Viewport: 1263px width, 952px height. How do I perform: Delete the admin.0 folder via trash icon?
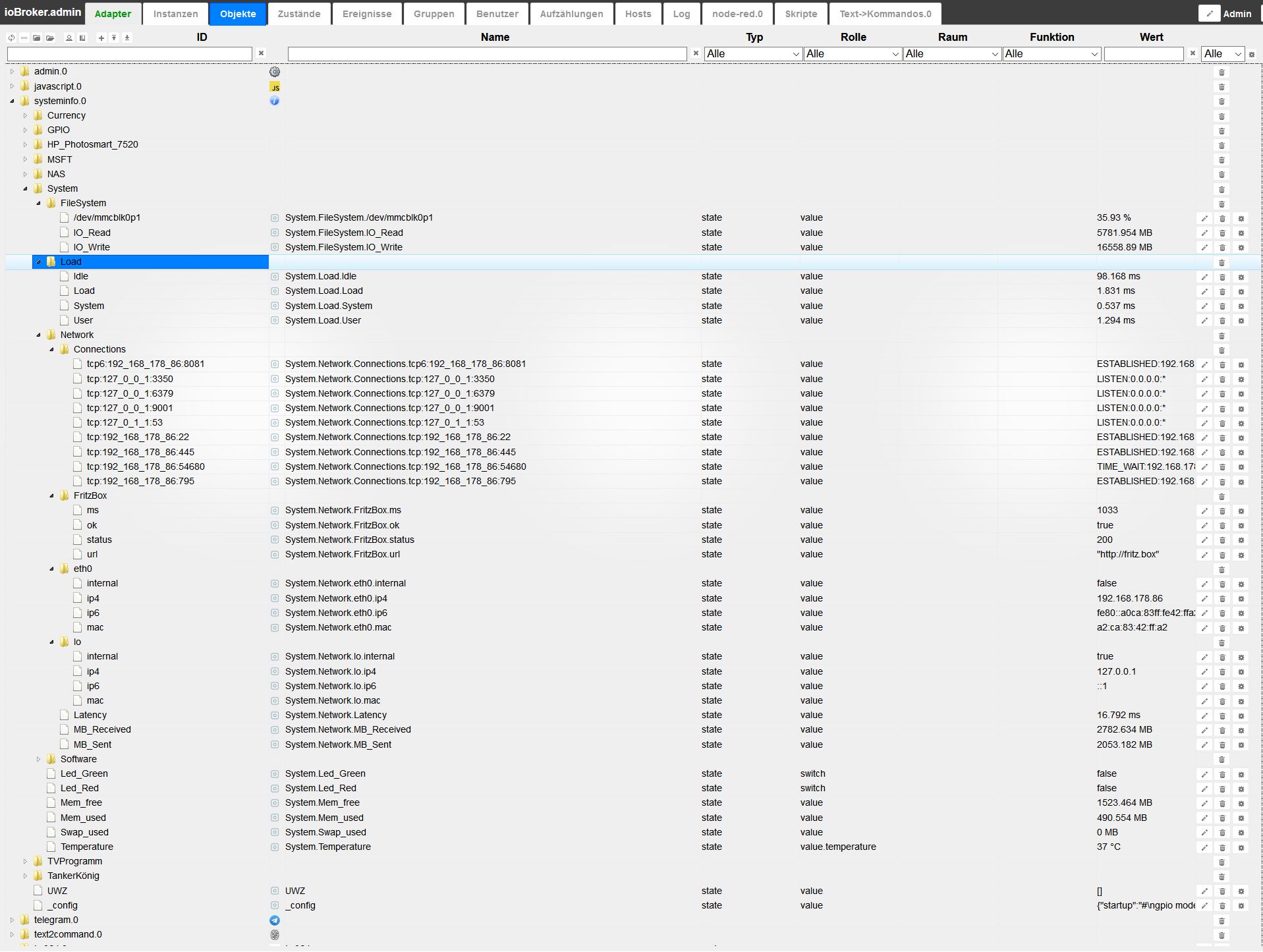tap(1221, 72)
